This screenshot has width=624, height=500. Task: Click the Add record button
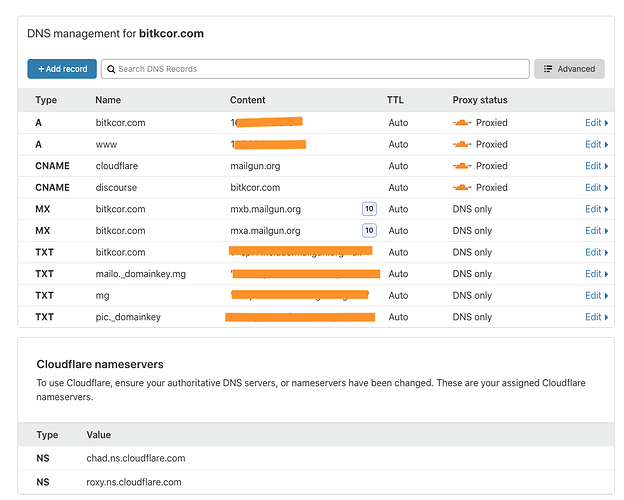62,69
